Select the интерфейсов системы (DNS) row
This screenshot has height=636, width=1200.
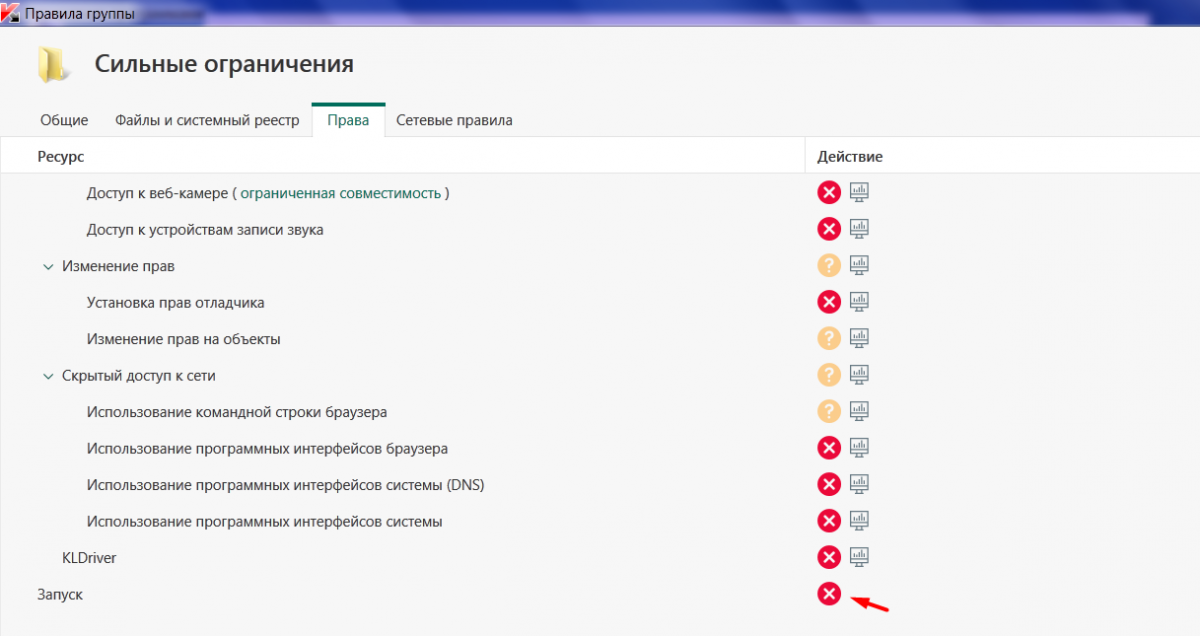(600, 484)
